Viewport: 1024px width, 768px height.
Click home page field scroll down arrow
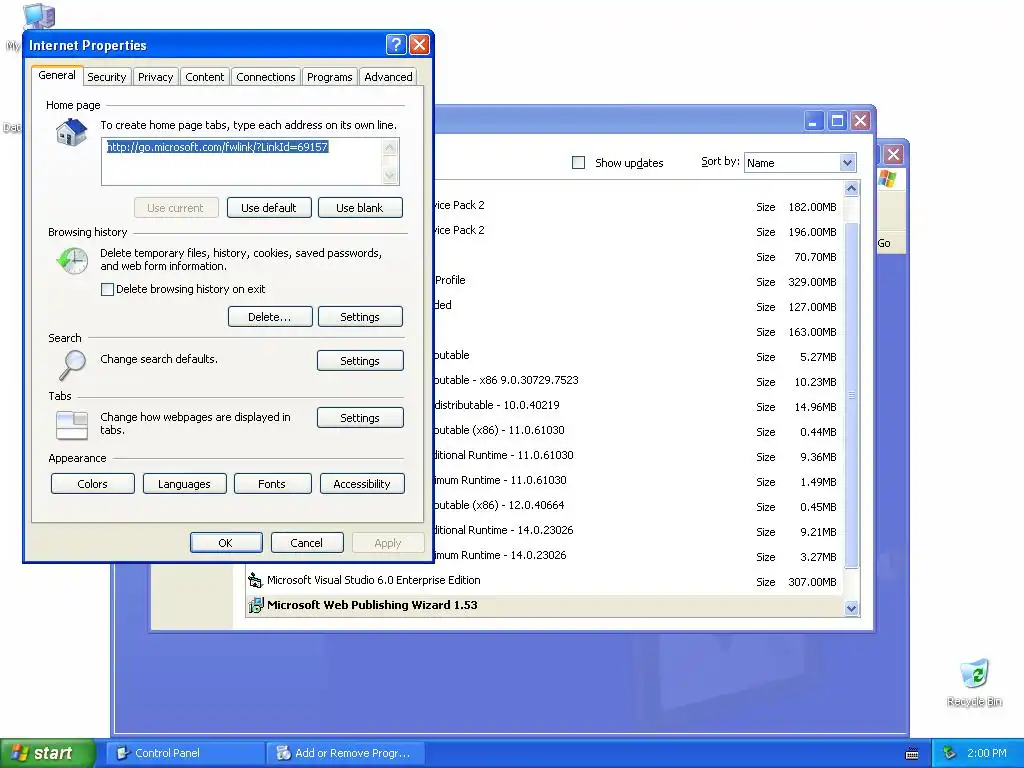coord(390,175)
